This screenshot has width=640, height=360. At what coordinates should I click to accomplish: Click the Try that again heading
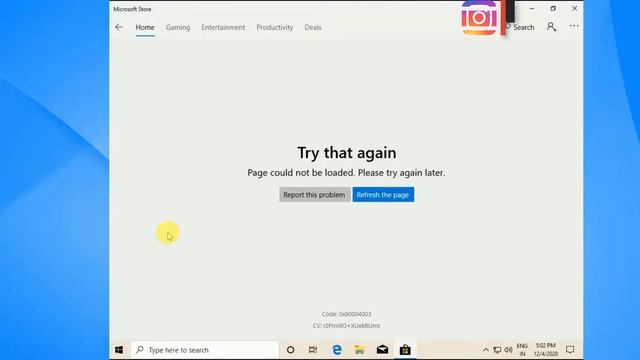(x=347, y=153)
